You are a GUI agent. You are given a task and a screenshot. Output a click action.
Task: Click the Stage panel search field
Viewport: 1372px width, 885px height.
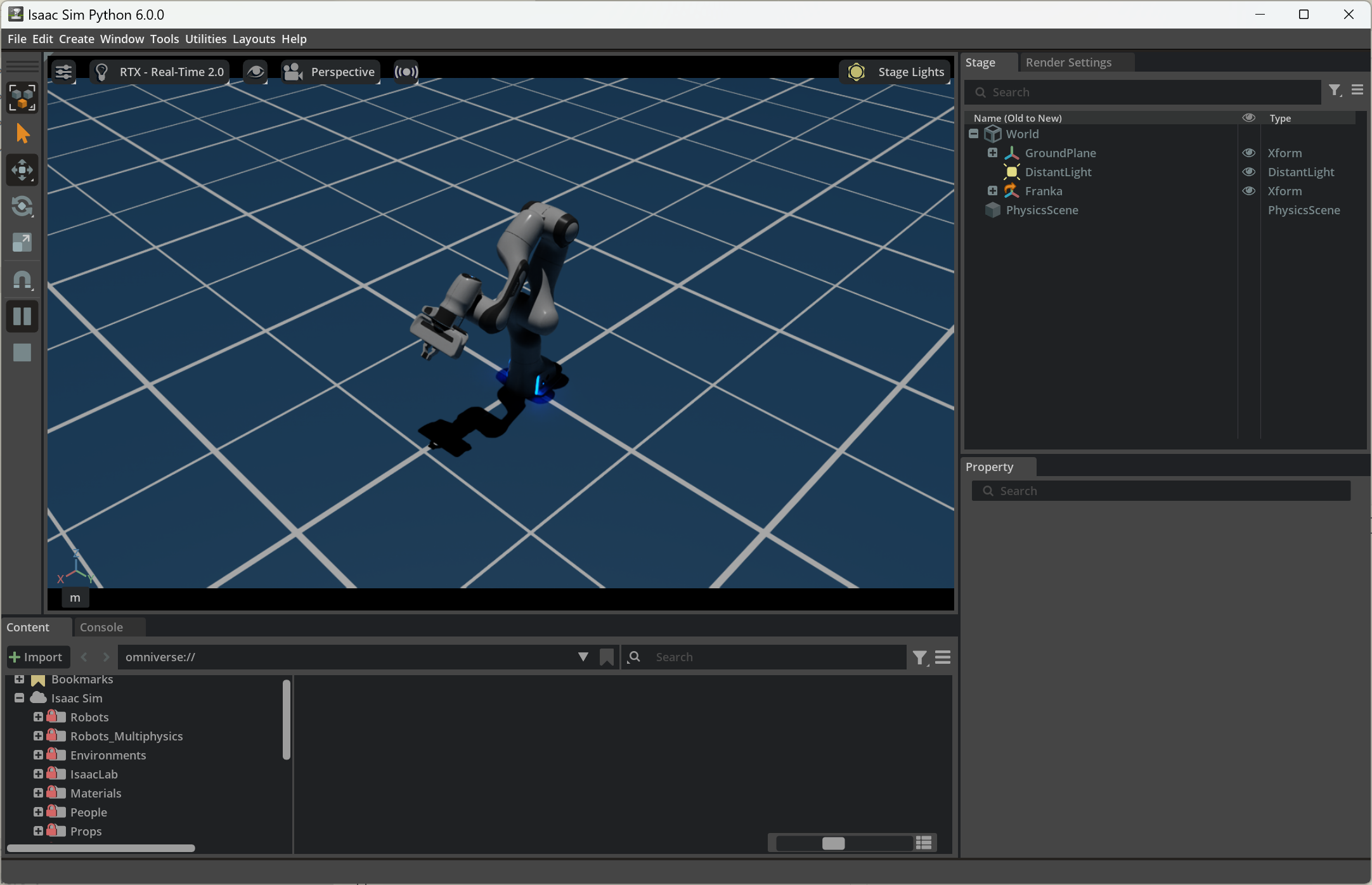coord(1144,92)
